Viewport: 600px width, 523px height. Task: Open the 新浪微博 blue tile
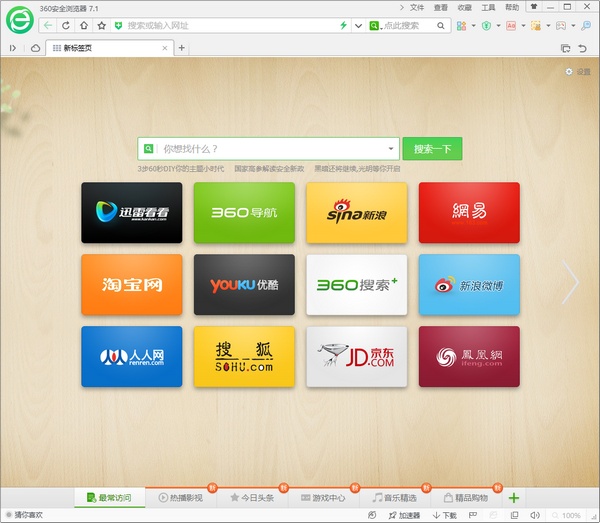(x=469, y=285)
